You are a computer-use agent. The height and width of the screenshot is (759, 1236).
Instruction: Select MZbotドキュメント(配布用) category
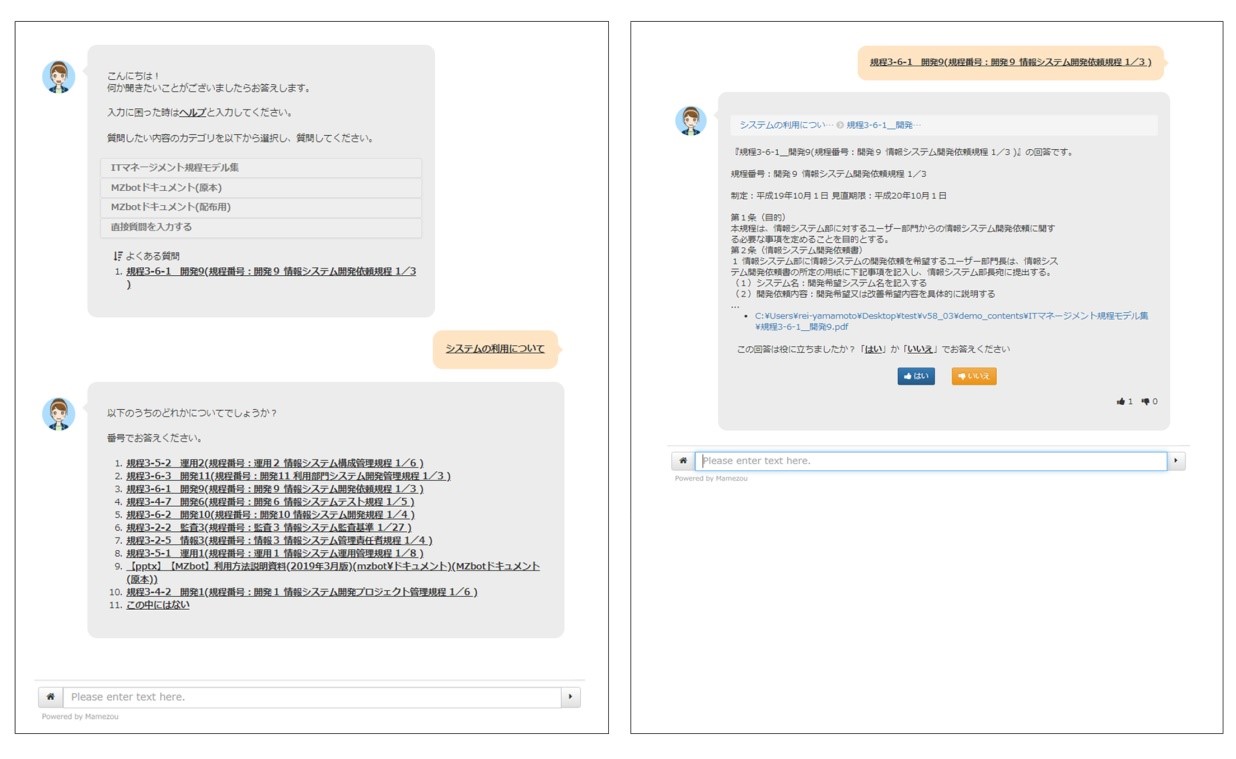[261, 208]
